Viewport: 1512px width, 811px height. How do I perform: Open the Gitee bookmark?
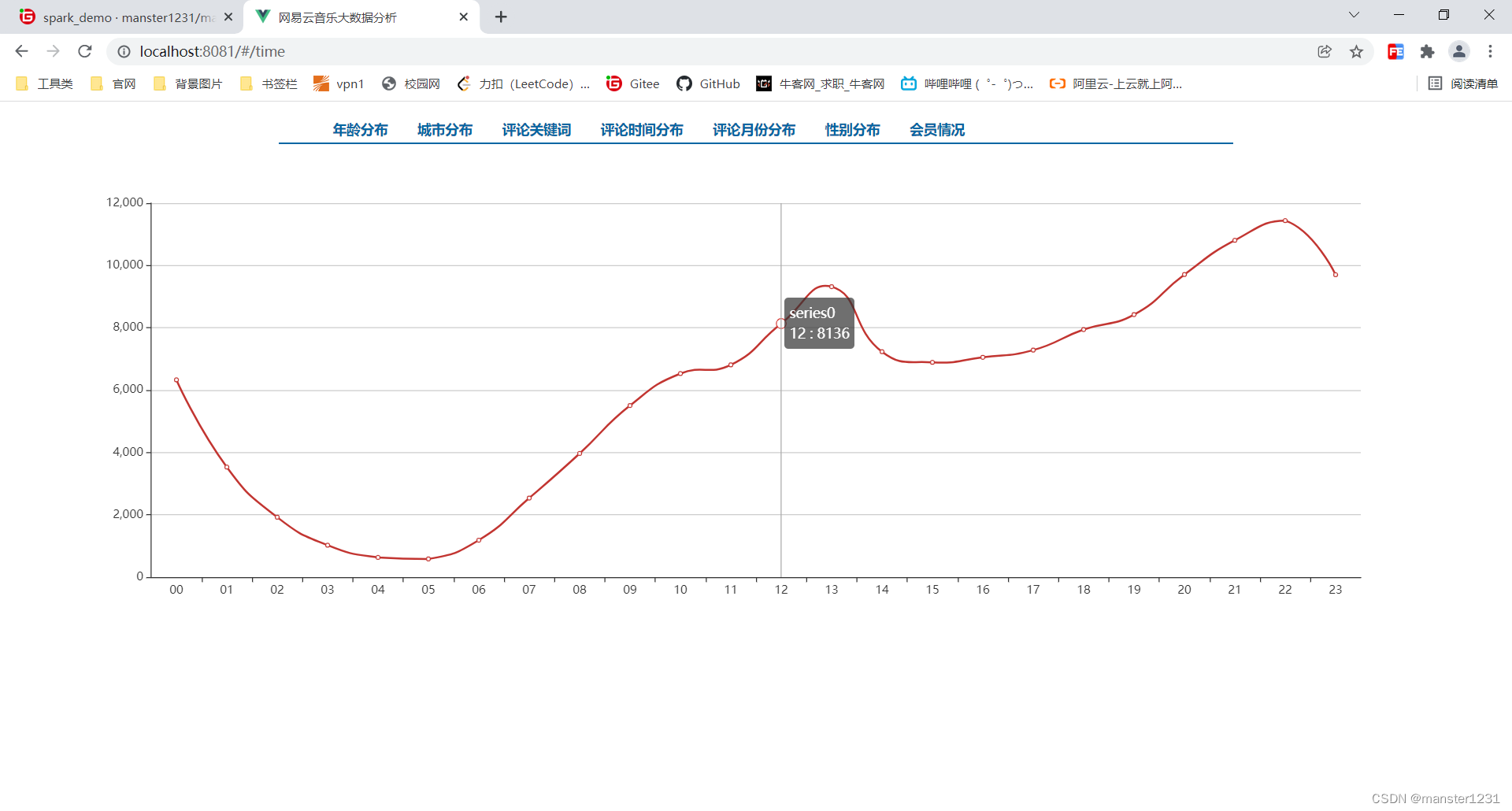click(633, 83)
